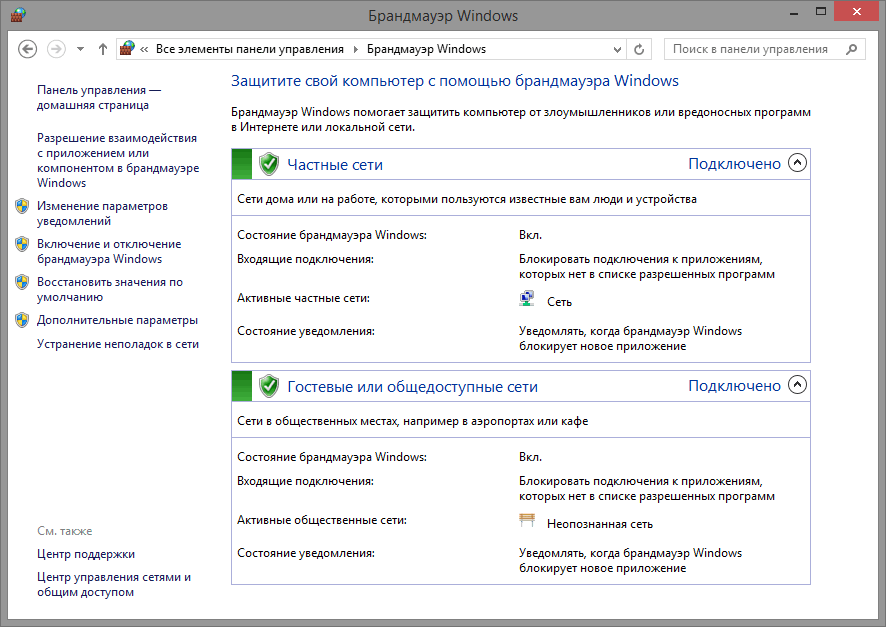Click the green shield icon for Гостевые сети
Screen dimensions: 886x627
(x=268, y=386)
